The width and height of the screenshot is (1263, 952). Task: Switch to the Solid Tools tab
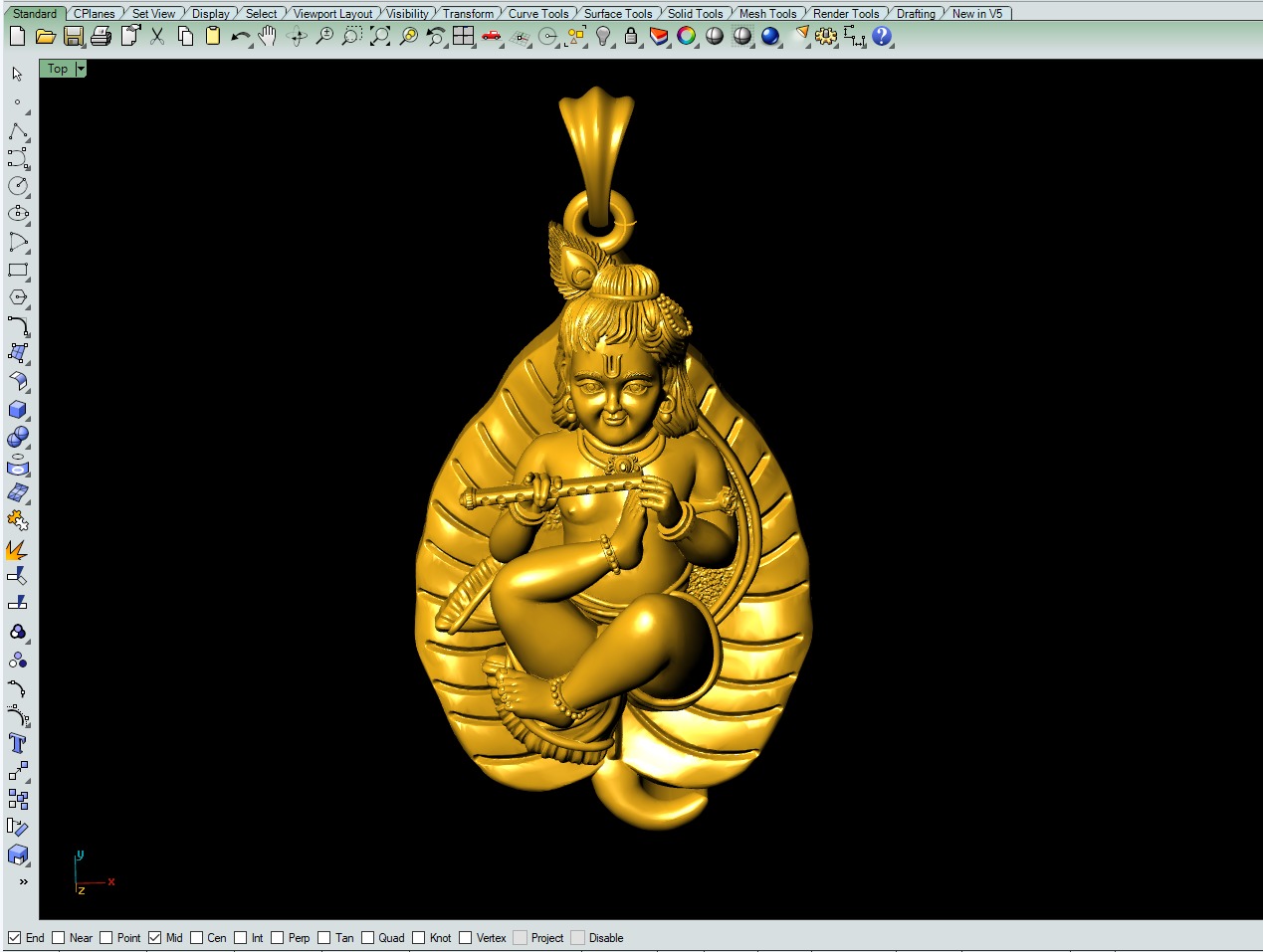point(695,14)
